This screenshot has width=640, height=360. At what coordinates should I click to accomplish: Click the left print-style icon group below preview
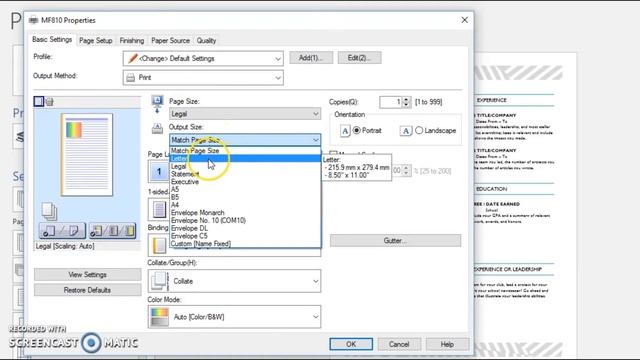tap(62, 231)
